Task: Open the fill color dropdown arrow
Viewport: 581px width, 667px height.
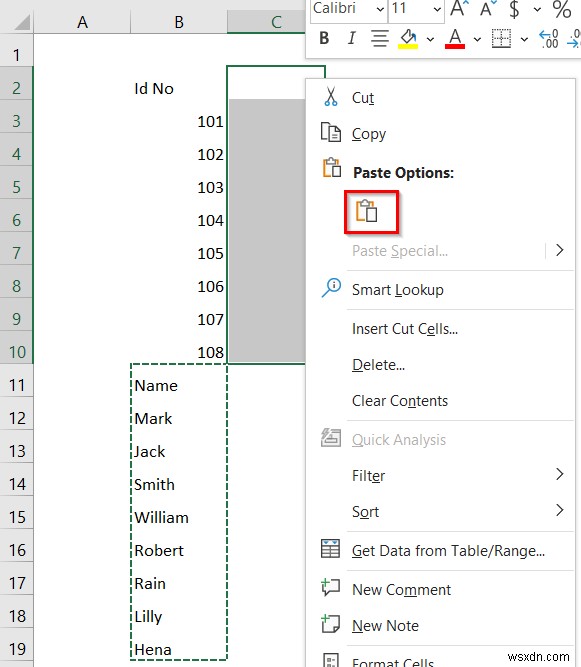Action: pos(430,40)
